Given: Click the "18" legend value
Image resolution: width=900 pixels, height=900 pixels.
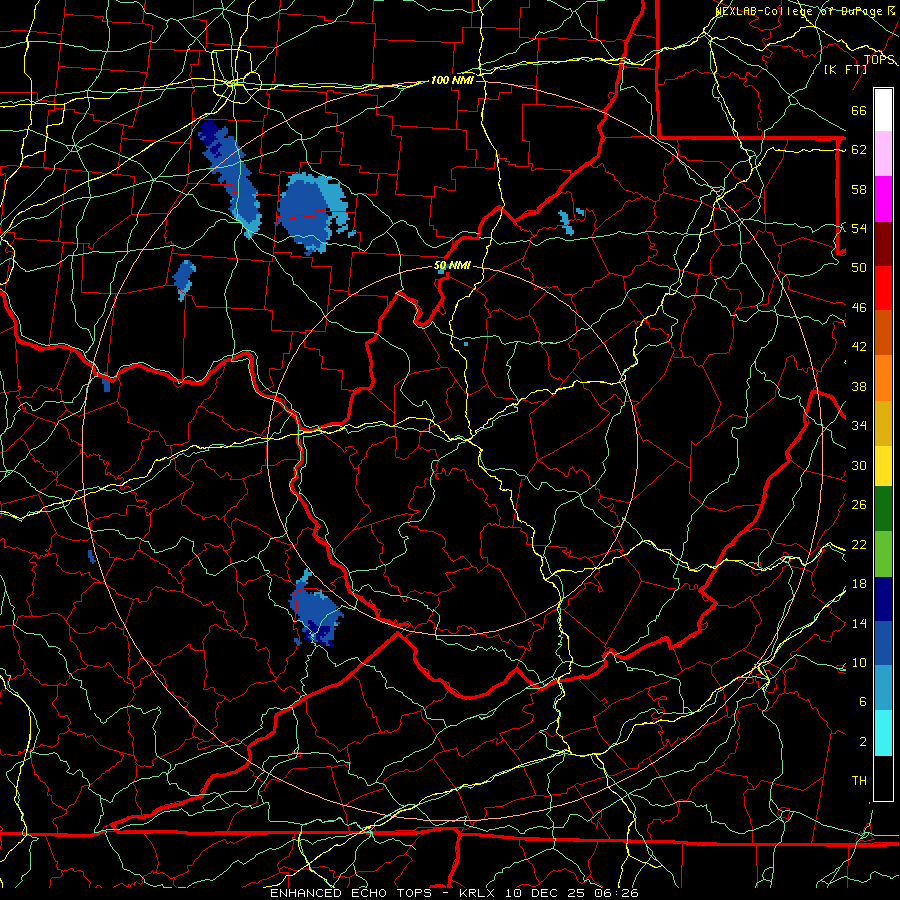Looking at the screenshot, I should pos(859,584).
